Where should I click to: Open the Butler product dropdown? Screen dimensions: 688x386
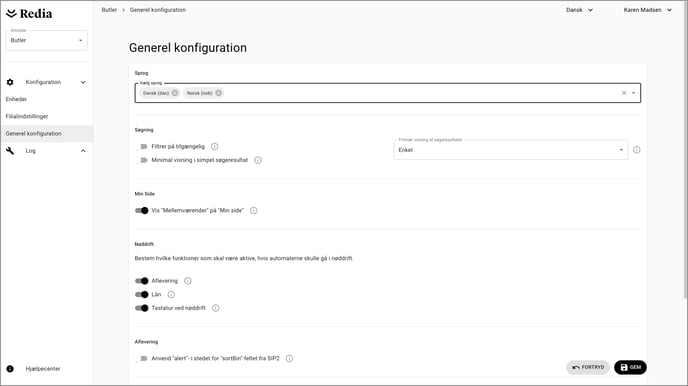tap(47, 40)
